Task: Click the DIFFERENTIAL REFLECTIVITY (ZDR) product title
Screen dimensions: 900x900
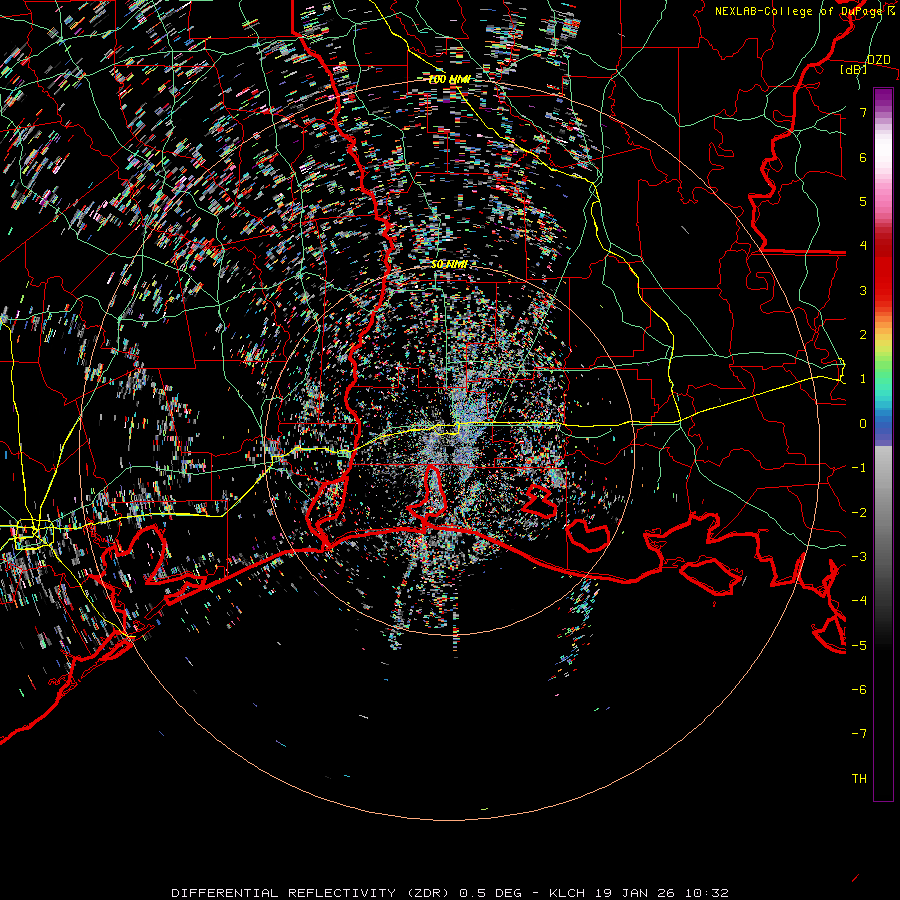Action: click(312, 893)
